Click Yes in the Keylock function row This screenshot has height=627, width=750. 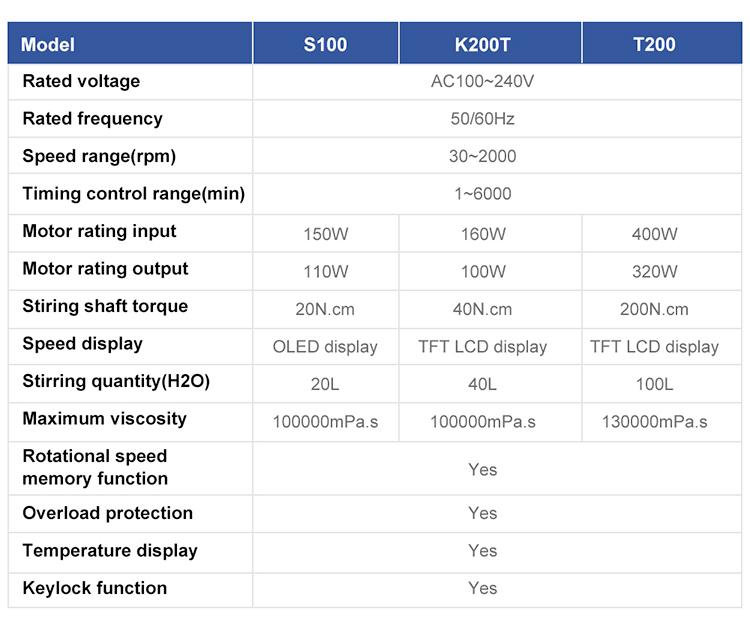tap(482, 588)
